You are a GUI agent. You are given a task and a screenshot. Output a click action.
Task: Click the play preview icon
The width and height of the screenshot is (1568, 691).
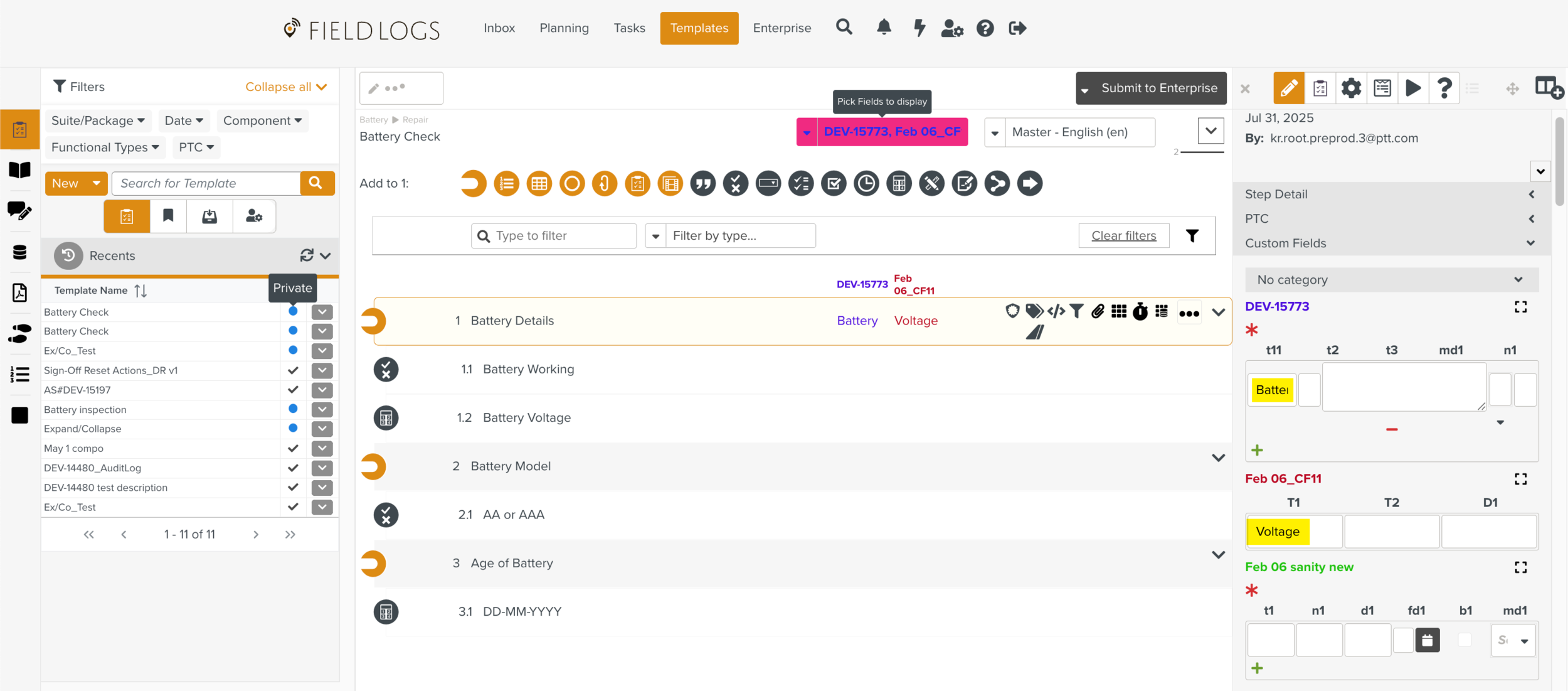point(1413,88)
